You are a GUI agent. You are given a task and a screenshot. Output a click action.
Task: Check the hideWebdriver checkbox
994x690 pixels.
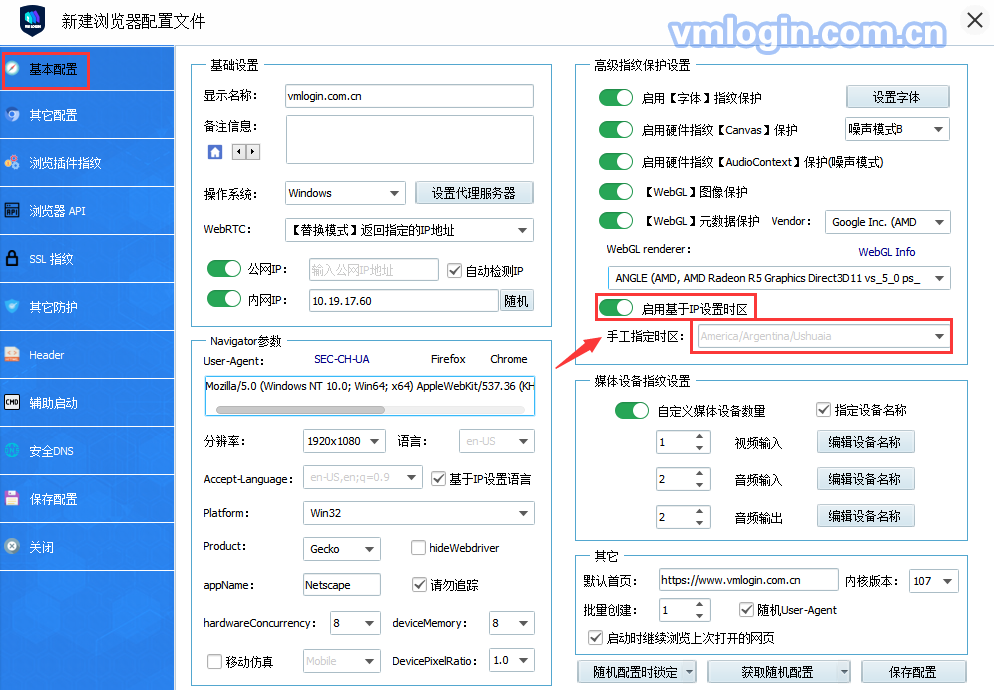(418, 547)
